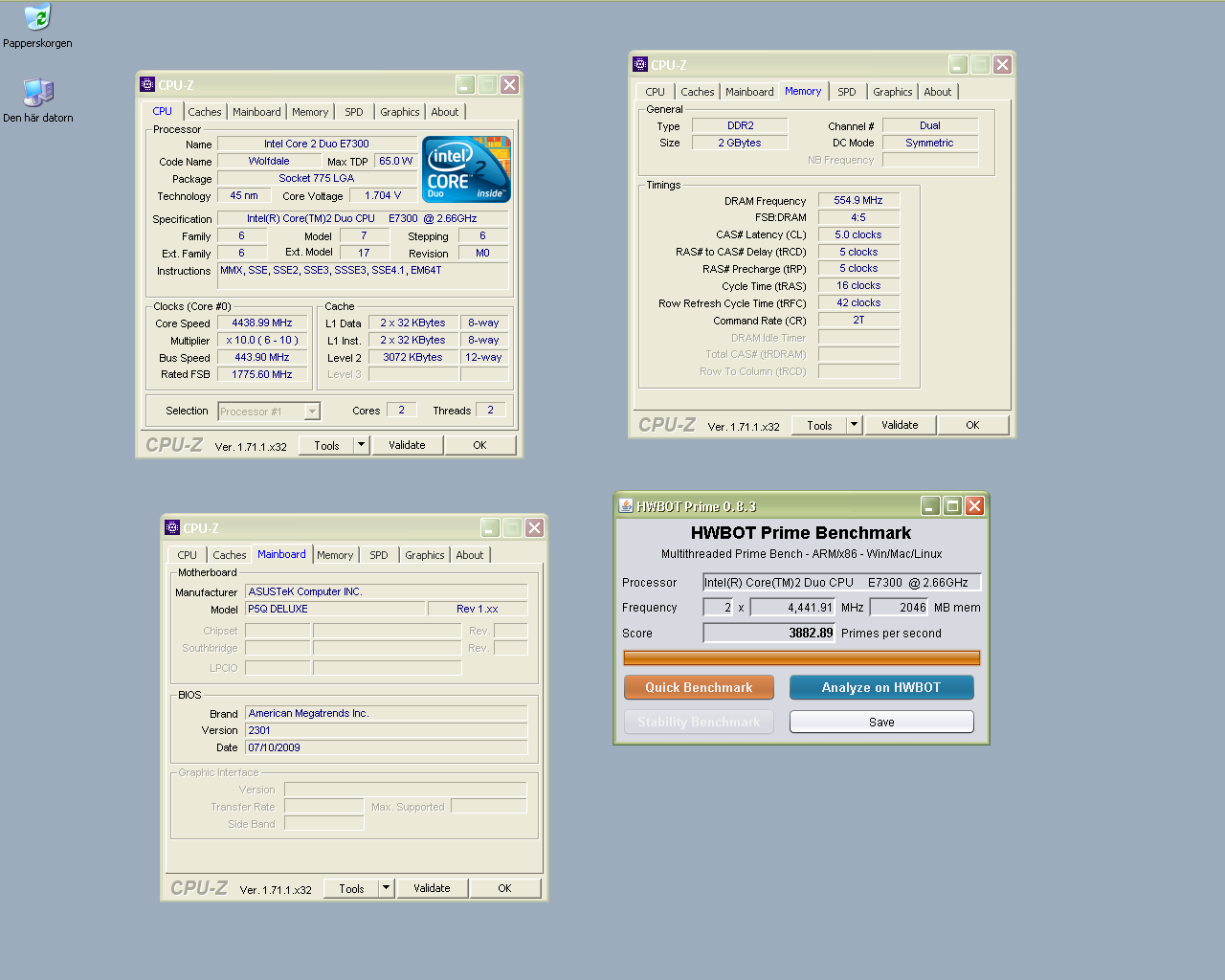Click Tools button in the Mainboard window
The width and height of the screenshot is (1225, 980).
(351, 888)
